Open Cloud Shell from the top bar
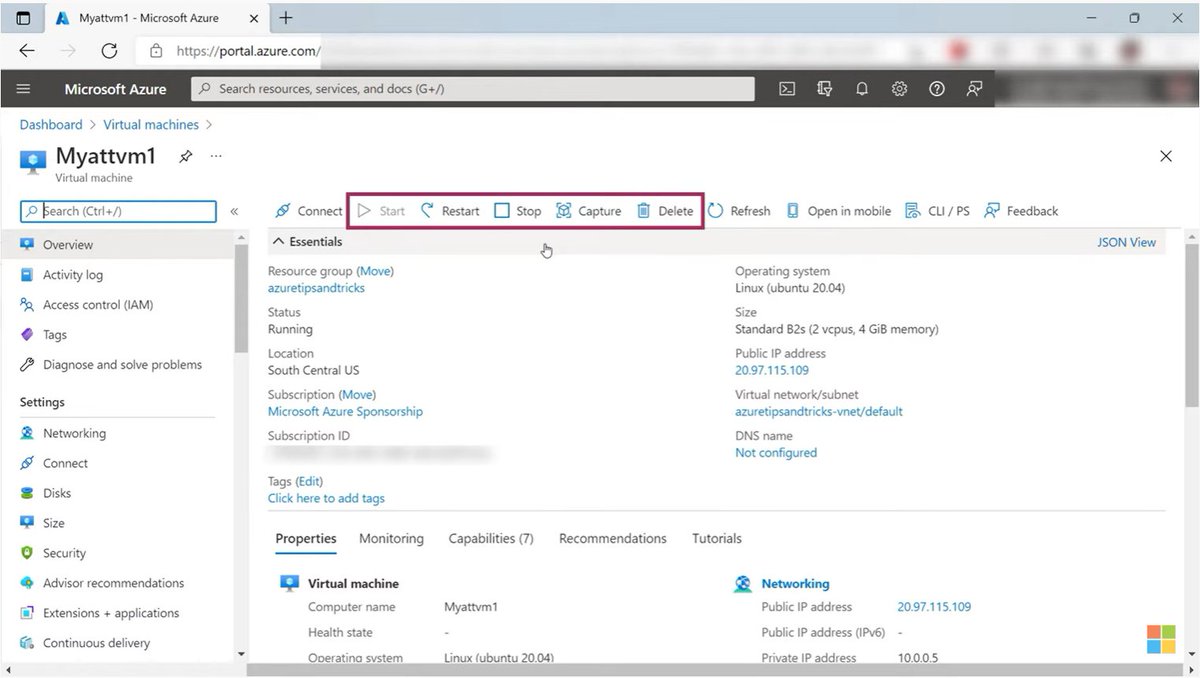The height and width of the screenshot is (678, 1200). click(x=788, y=89)
